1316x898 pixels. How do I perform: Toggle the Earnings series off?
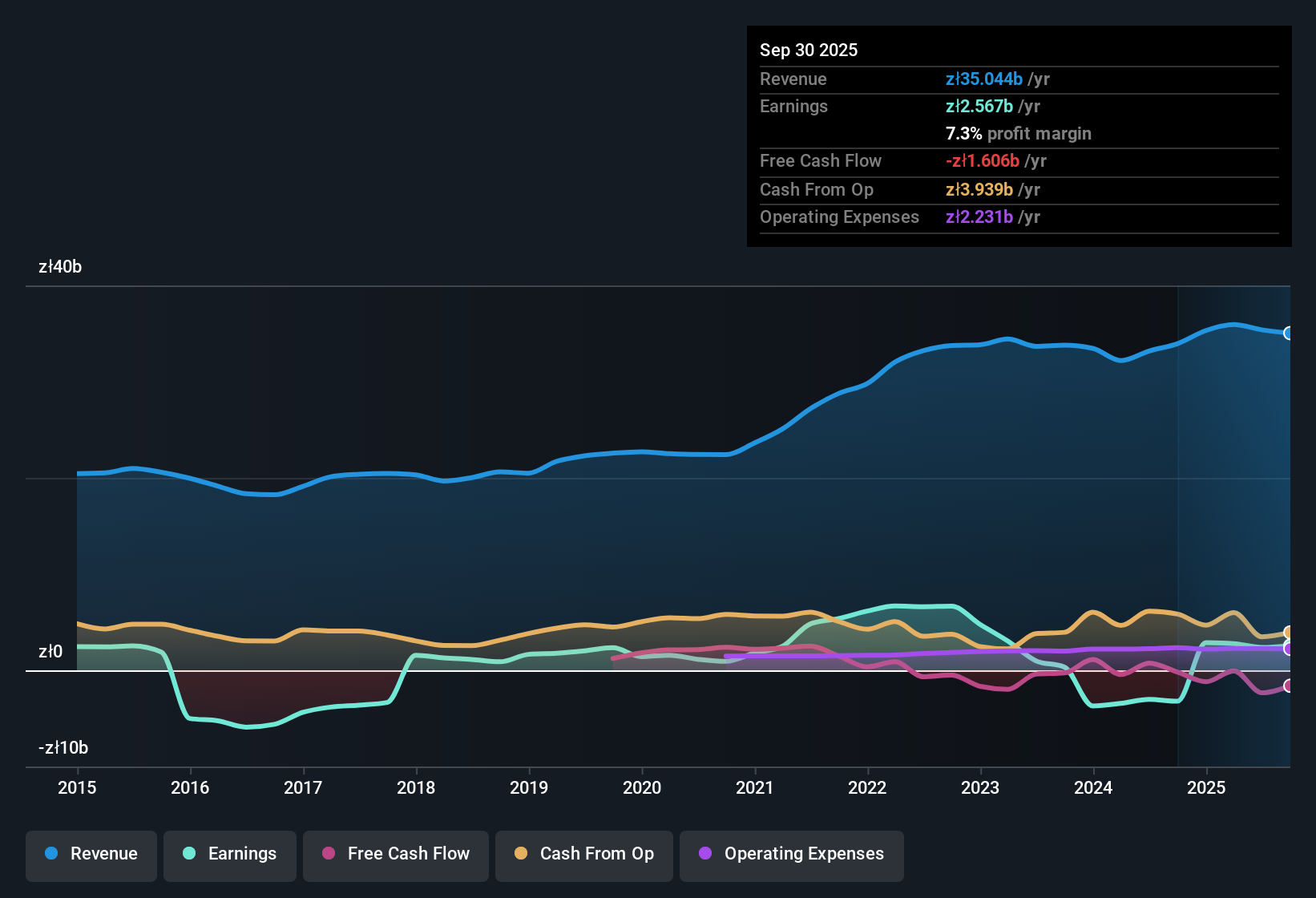[230, 855]
